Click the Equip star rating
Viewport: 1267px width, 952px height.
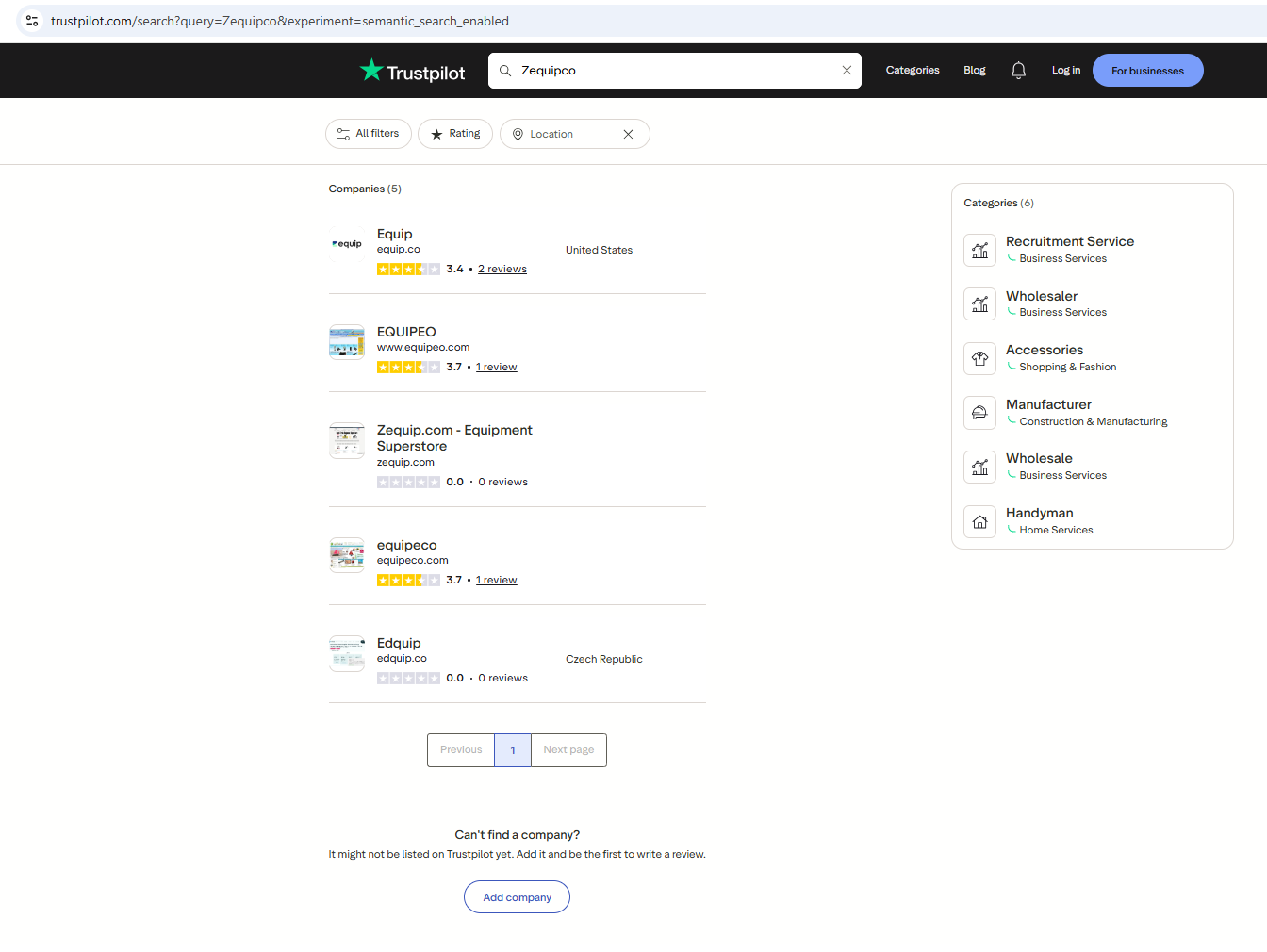click(x=408, y=270)
